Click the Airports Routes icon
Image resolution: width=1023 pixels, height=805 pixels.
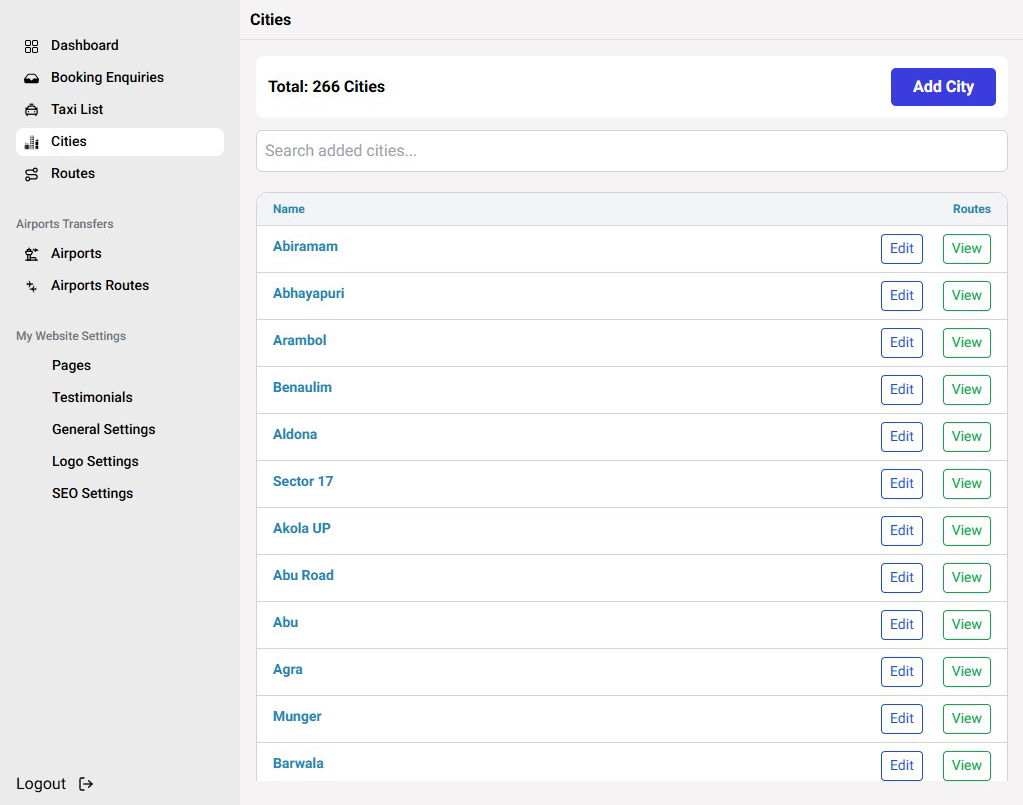pos(31,286)
